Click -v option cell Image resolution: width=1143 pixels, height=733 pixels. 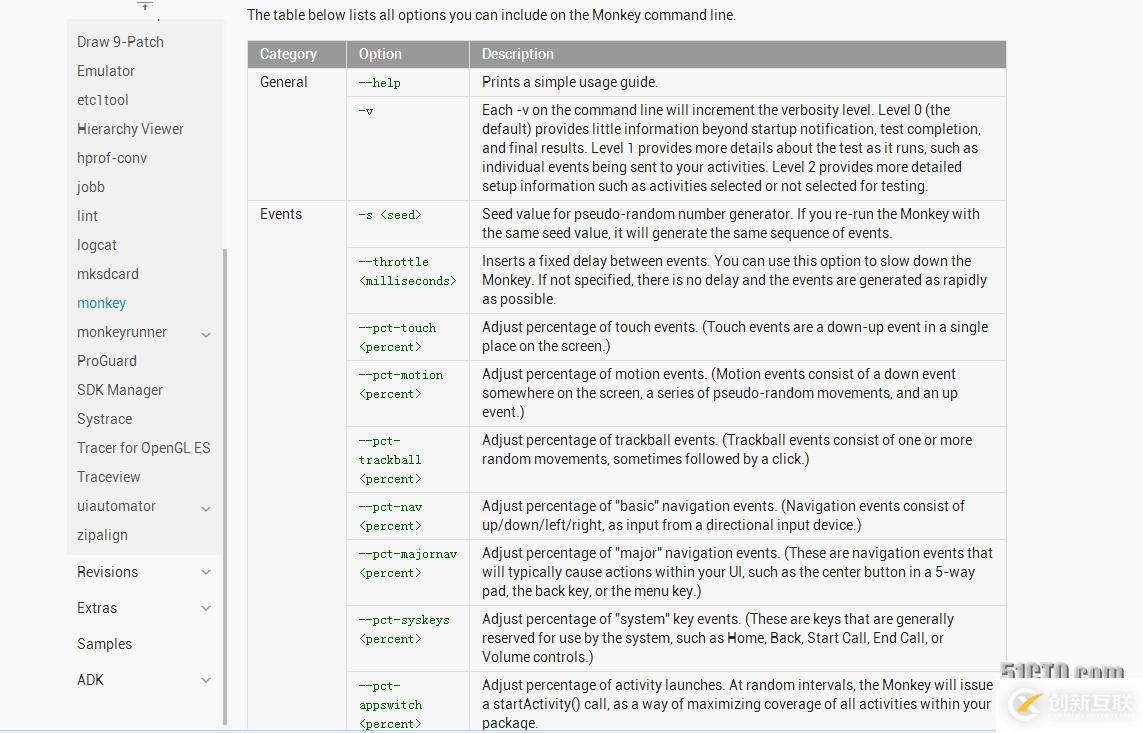(x=407, y=149)
